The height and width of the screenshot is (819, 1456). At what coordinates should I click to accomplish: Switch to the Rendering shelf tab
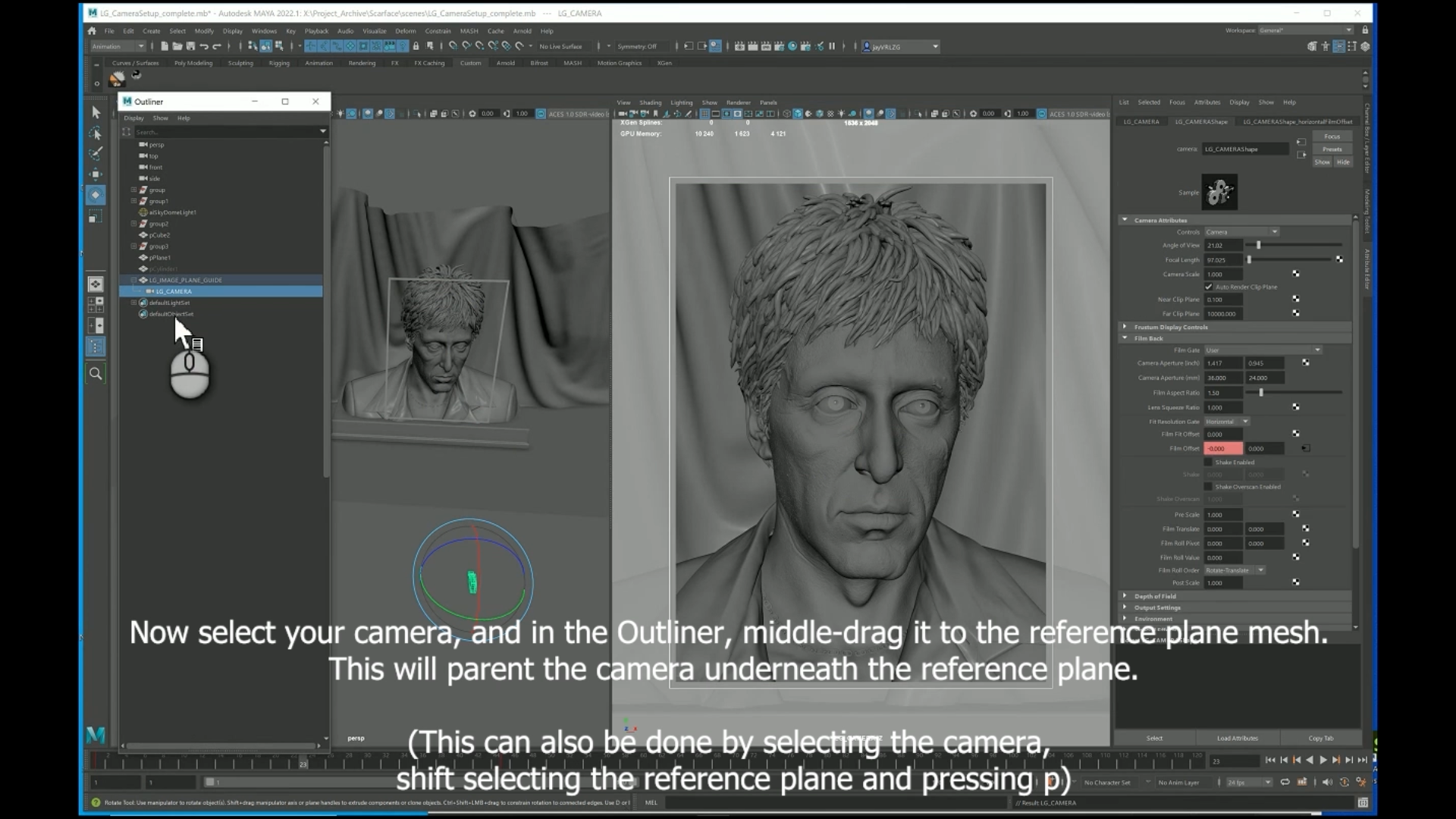tap(362, 63)
